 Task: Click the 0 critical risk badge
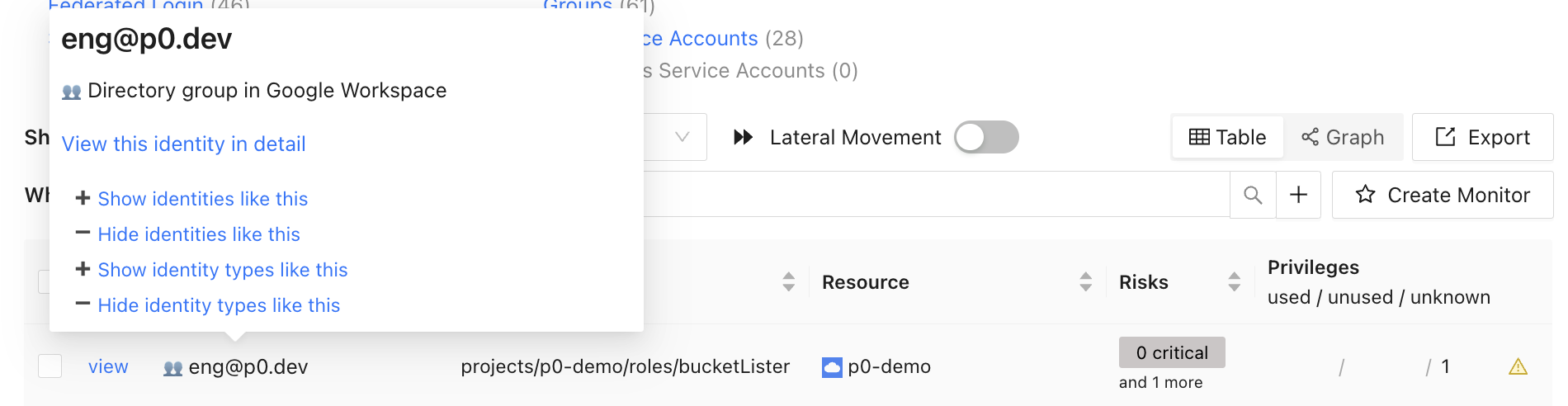coord(1172,352)
